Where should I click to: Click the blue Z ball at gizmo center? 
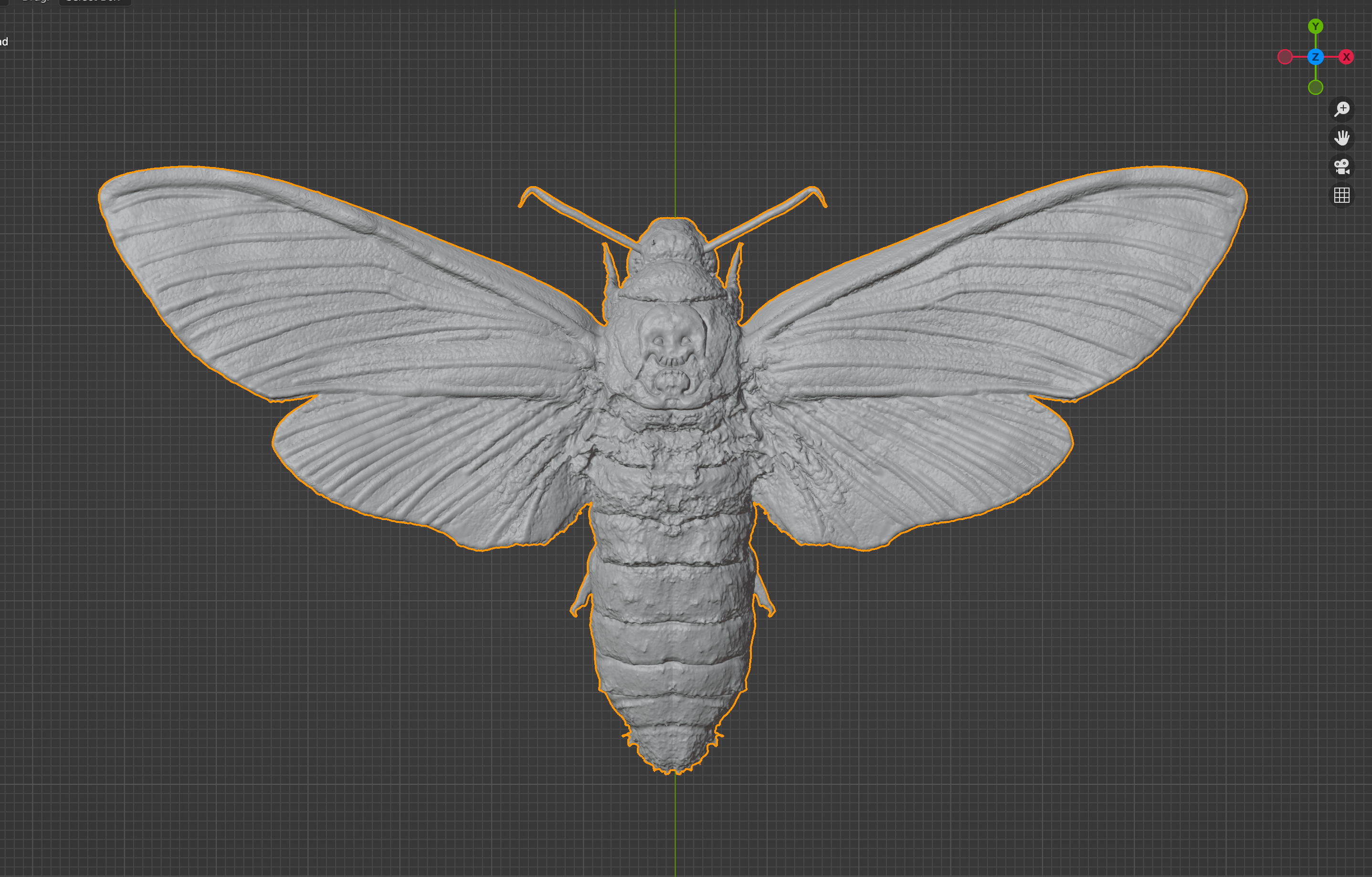1315,57
